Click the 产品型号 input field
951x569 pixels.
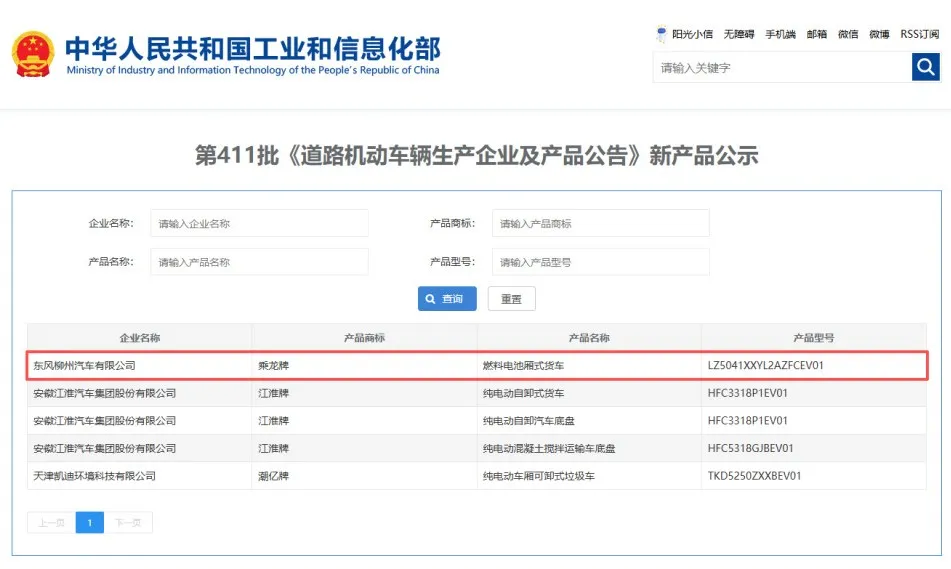pos(600,262)
